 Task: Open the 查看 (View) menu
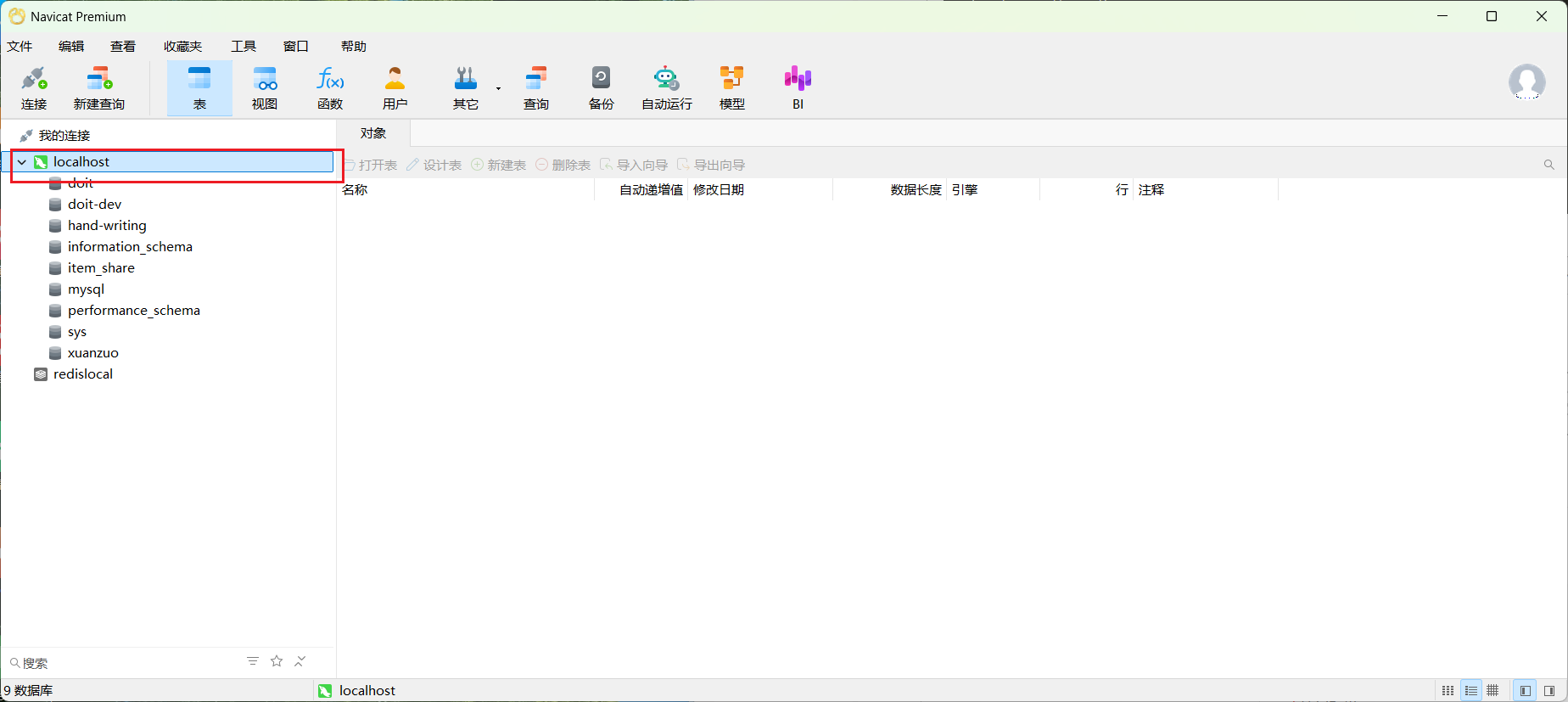tap(123, 47)
